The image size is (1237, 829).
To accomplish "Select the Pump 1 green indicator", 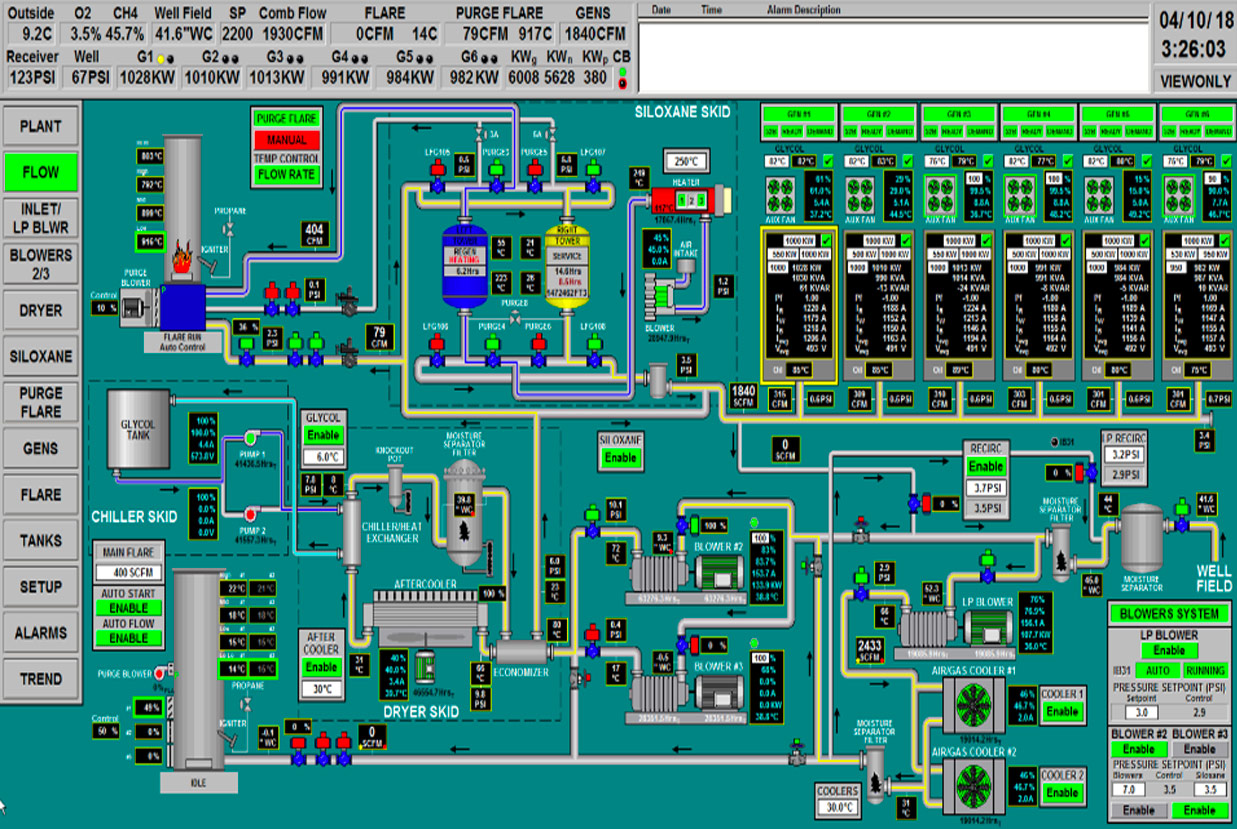I will tap(249, 438).
